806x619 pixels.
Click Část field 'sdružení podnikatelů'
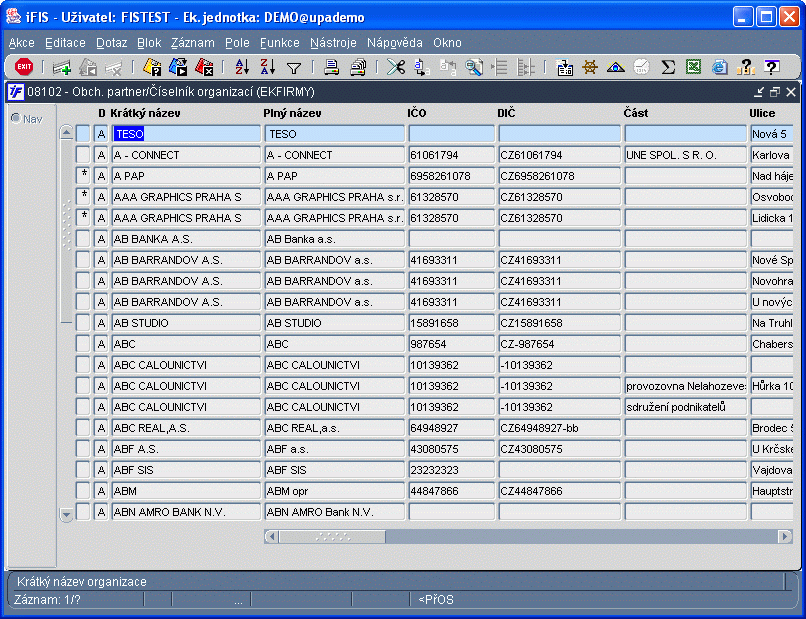(x=685, y=407)
